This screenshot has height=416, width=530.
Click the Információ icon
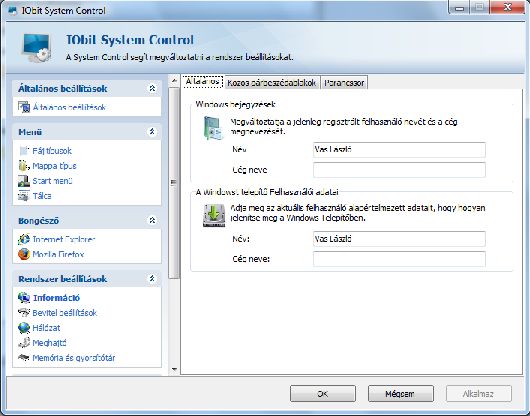[24, 298]
